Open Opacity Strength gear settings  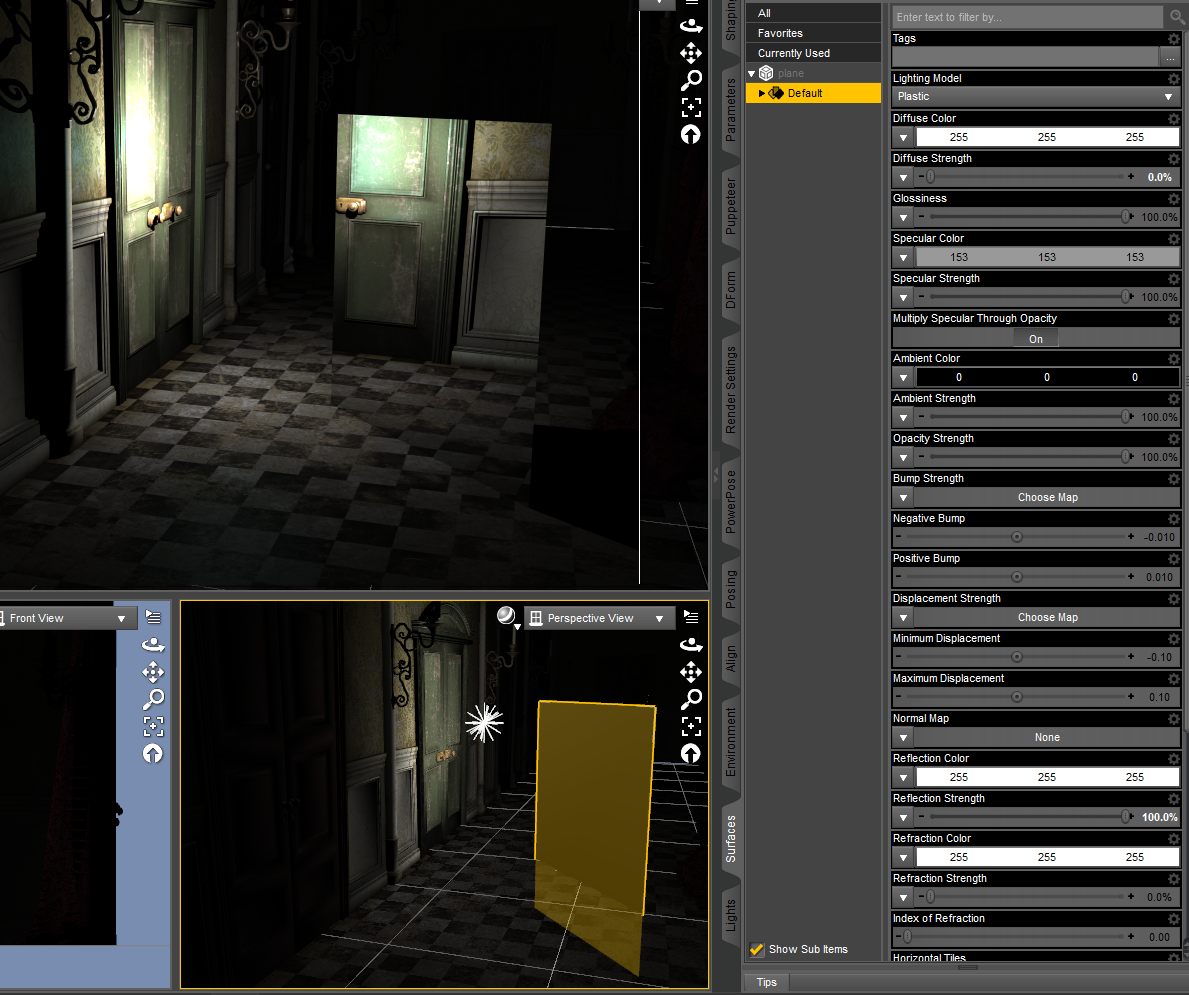(x=1174, y=438)
